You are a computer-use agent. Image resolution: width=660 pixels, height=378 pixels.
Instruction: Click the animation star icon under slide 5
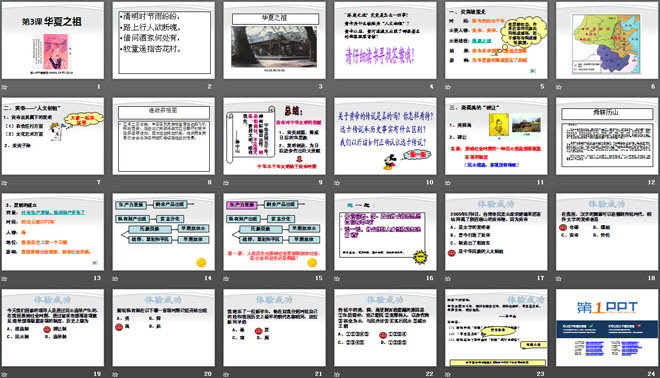[x=448, y=87]
